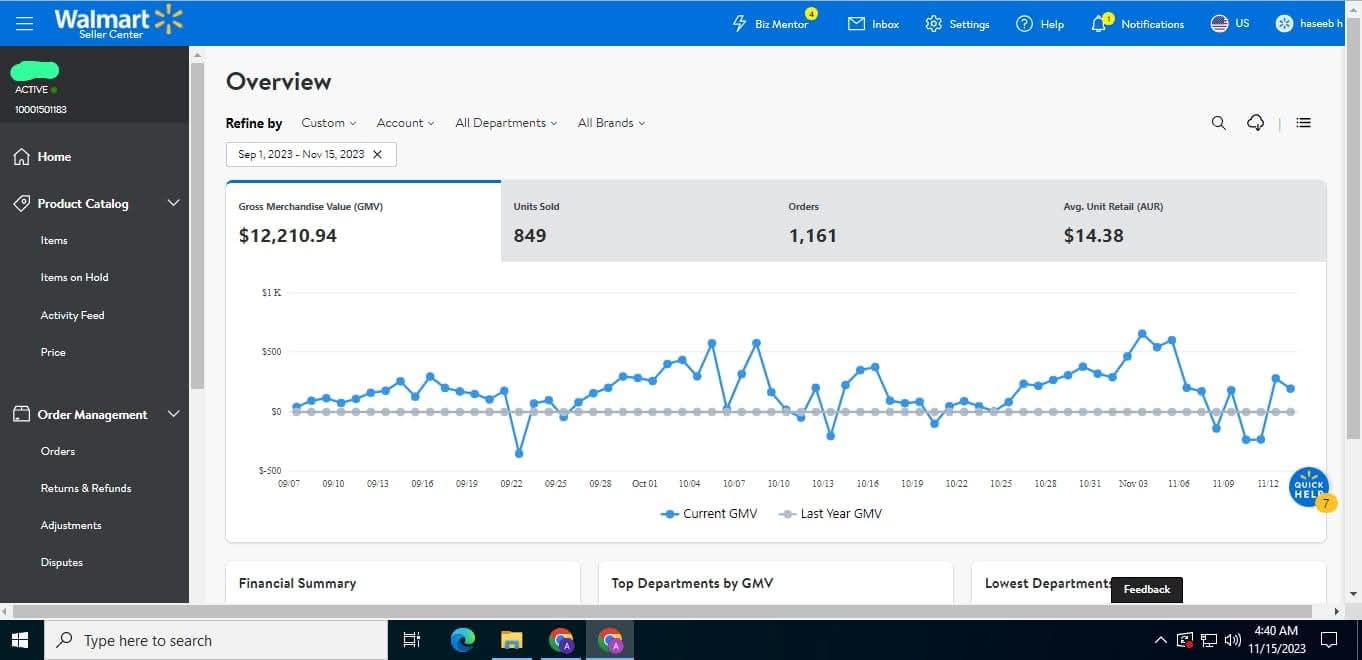Open Settings gear icon
This screenshot has width=1362, height=660.
[933, 23]
